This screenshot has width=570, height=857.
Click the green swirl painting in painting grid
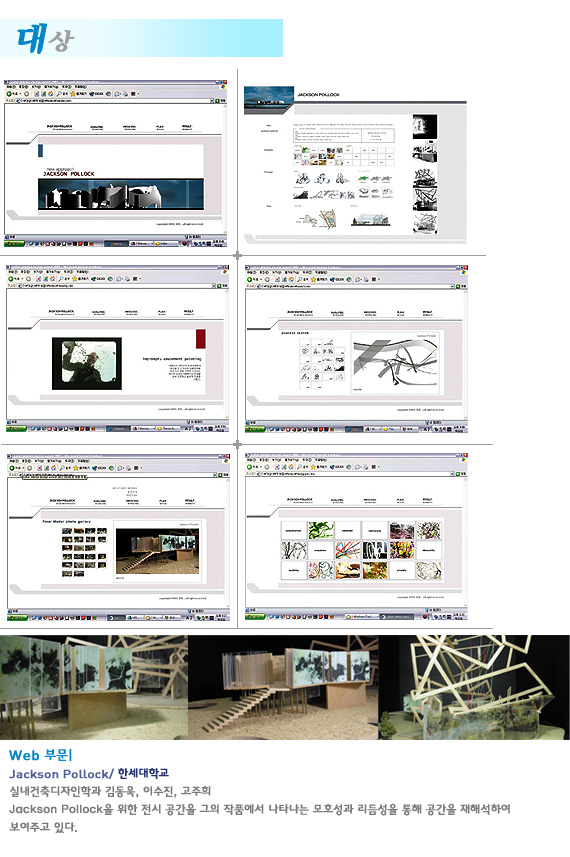click(321, 530)
